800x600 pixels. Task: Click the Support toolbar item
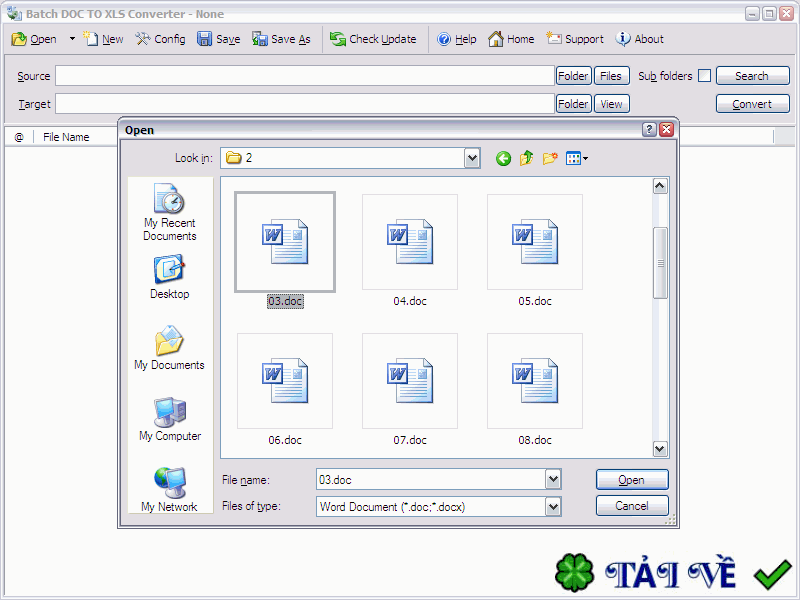pyautogui.click(x=575, y=39)
